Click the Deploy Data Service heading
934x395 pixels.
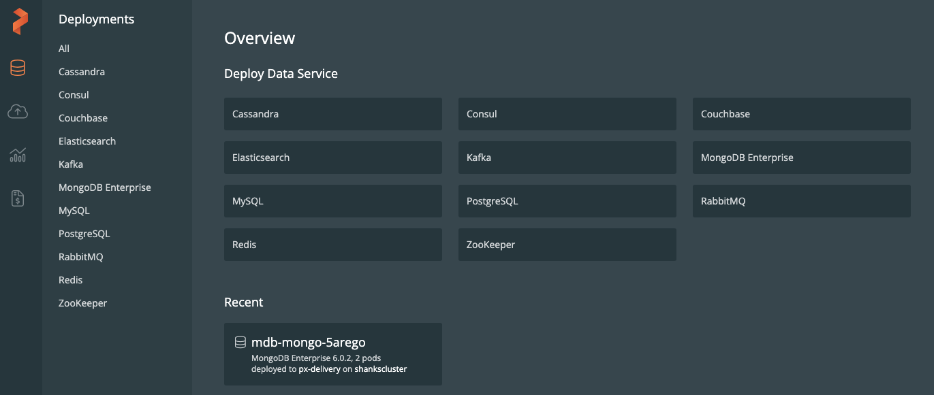(x=281, y=74)
